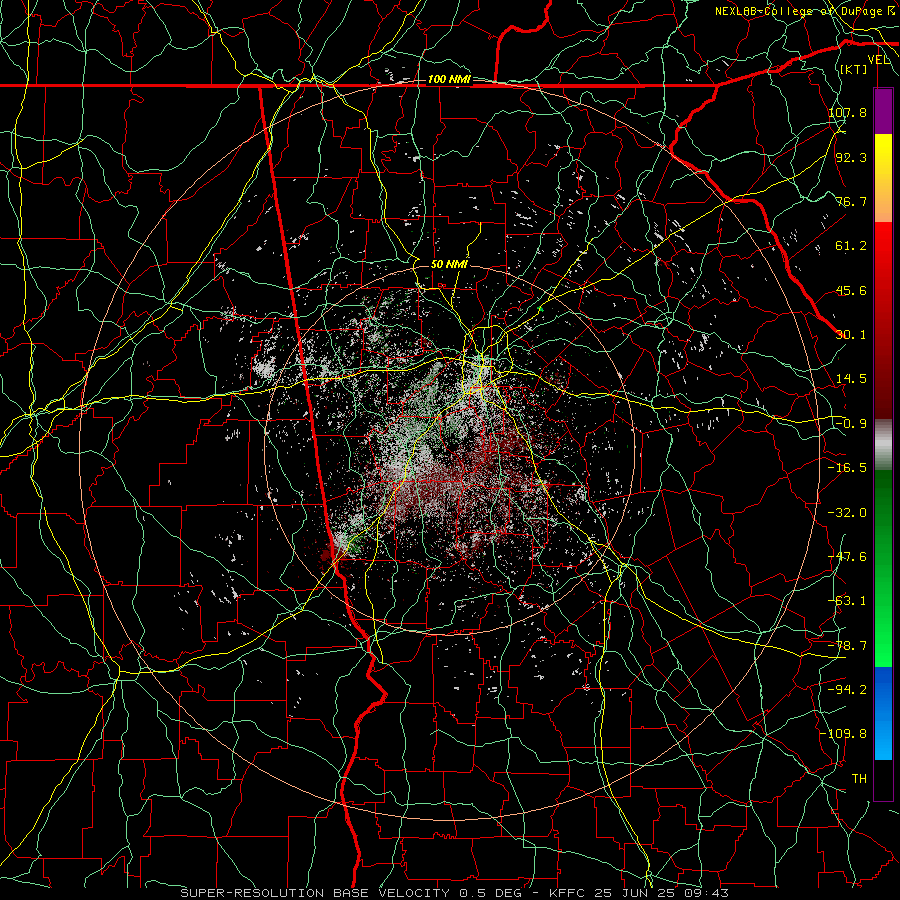
Task: Select the 14.5 velocity scale value
Action: 851,379
